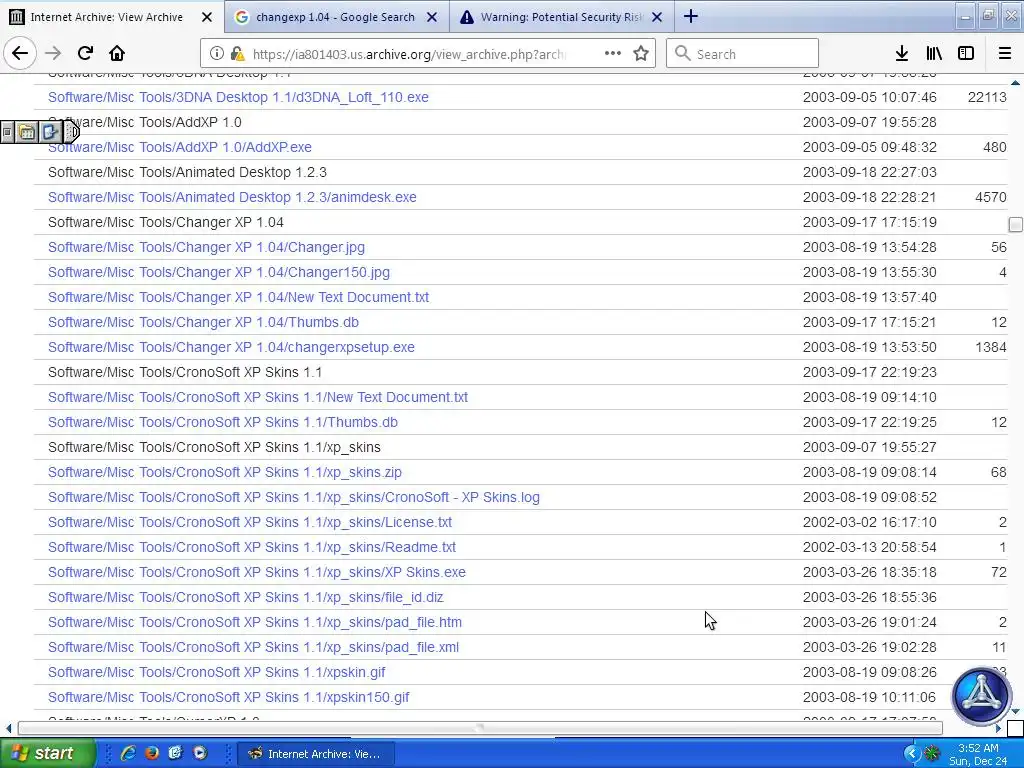Viewport: 1024px width, 768px height.
Task: Bookmark this page with star icon
Action: tap(641, 54)
